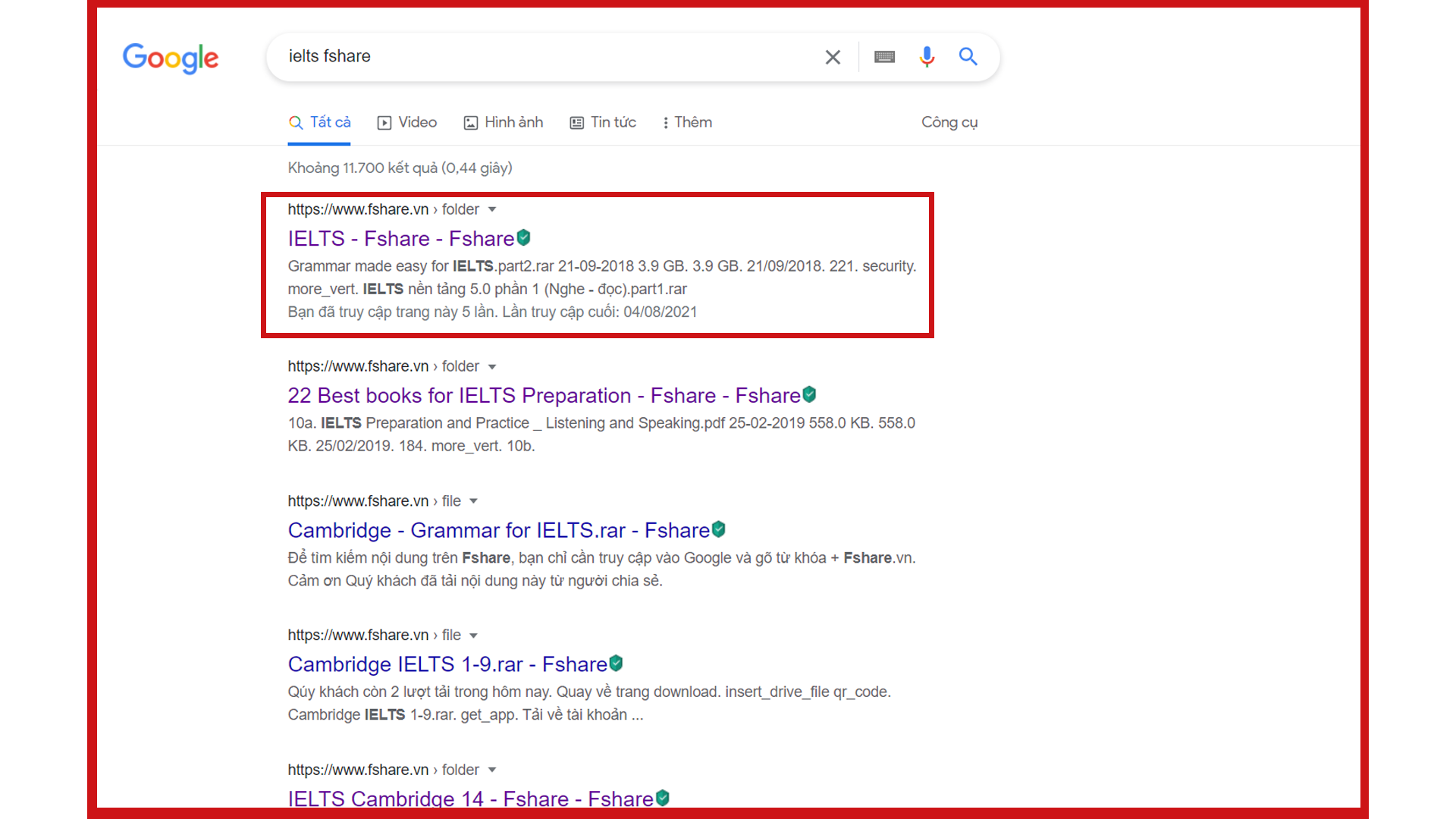This screenshot has width=1456, height=819.
Task: Expand arrow beside Cambridge Grammar file URL
Action: (x=473, y=501)
